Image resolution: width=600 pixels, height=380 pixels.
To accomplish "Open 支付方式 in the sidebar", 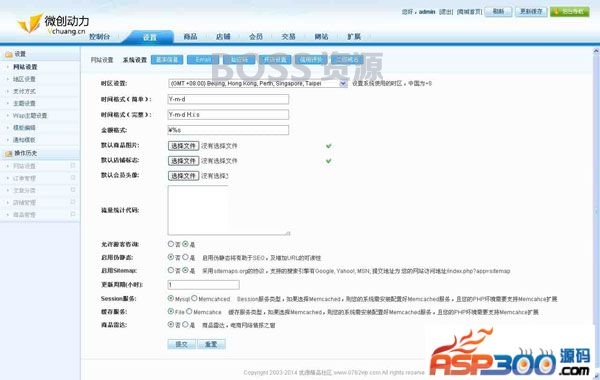I will tap(24, 91).
